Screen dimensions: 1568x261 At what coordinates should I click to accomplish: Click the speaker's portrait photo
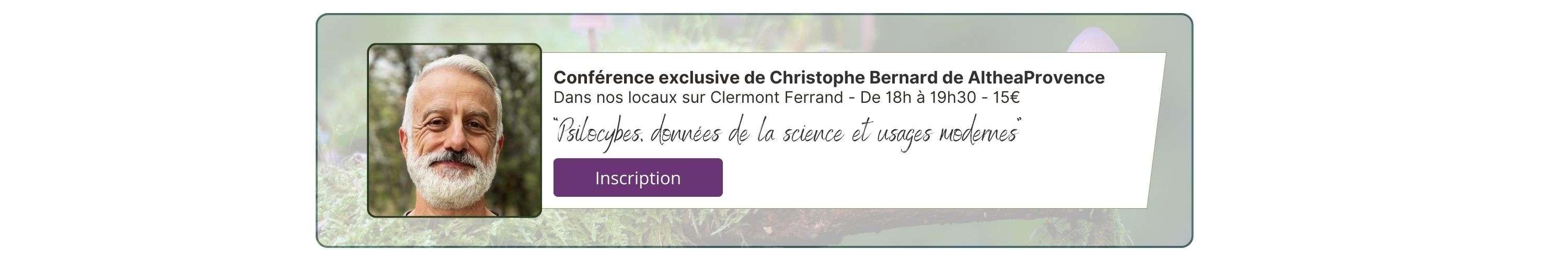coord(454,130)
